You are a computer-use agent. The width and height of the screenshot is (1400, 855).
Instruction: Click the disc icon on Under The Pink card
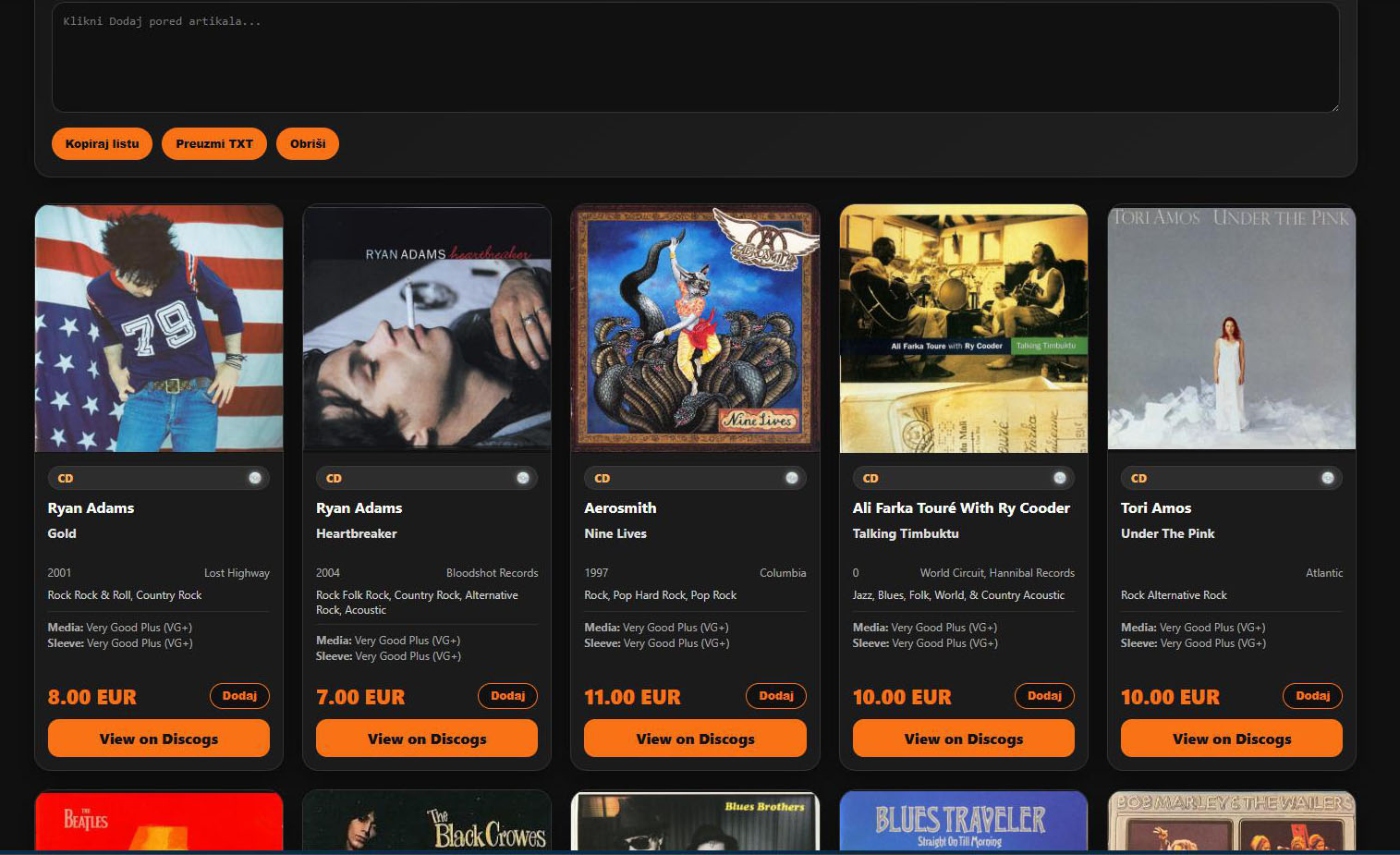1328,478
